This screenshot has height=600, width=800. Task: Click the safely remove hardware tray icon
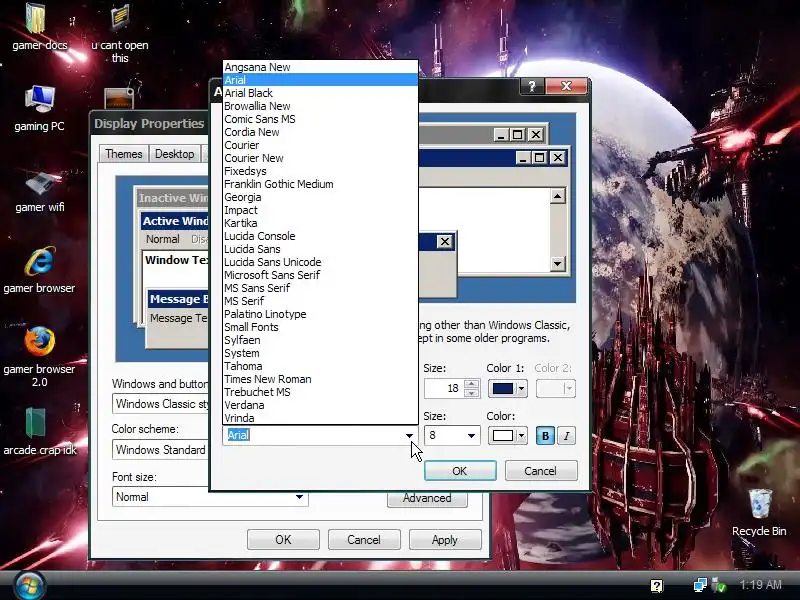tap(719, 585)
